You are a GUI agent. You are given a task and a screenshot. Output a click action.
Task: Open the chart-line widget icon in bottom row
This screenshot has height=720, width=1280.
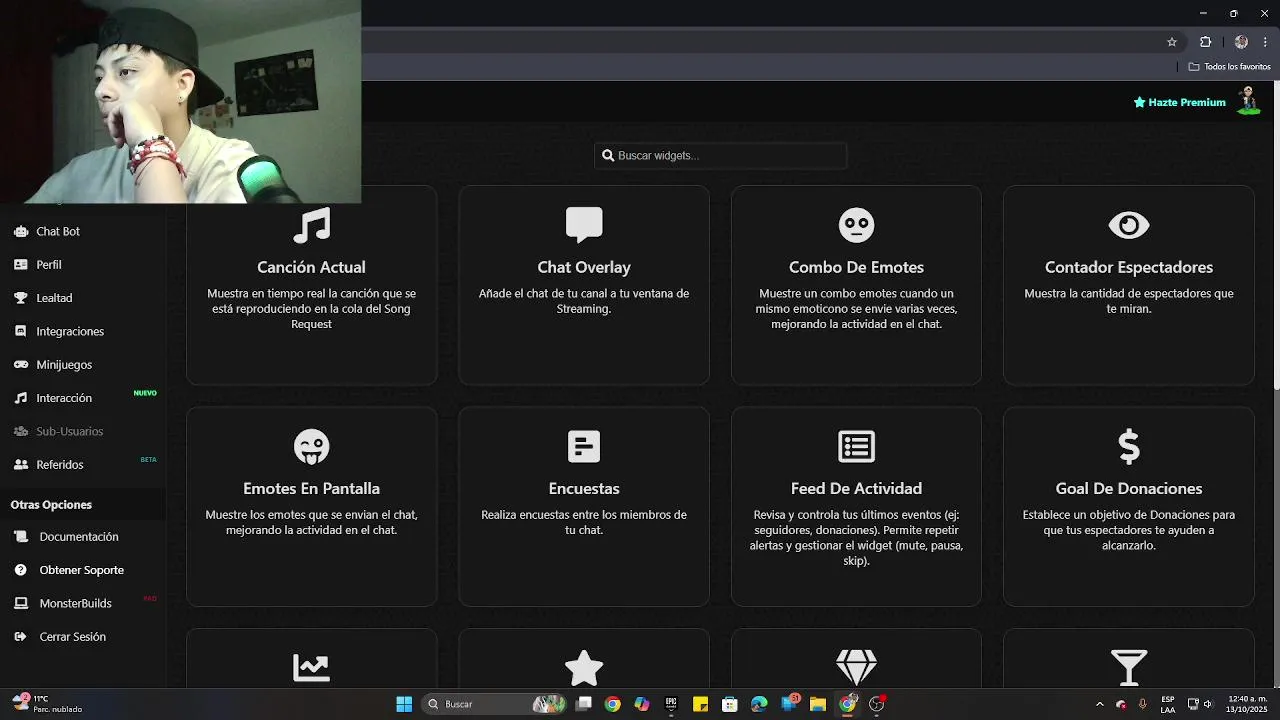(x=311, y=667)
